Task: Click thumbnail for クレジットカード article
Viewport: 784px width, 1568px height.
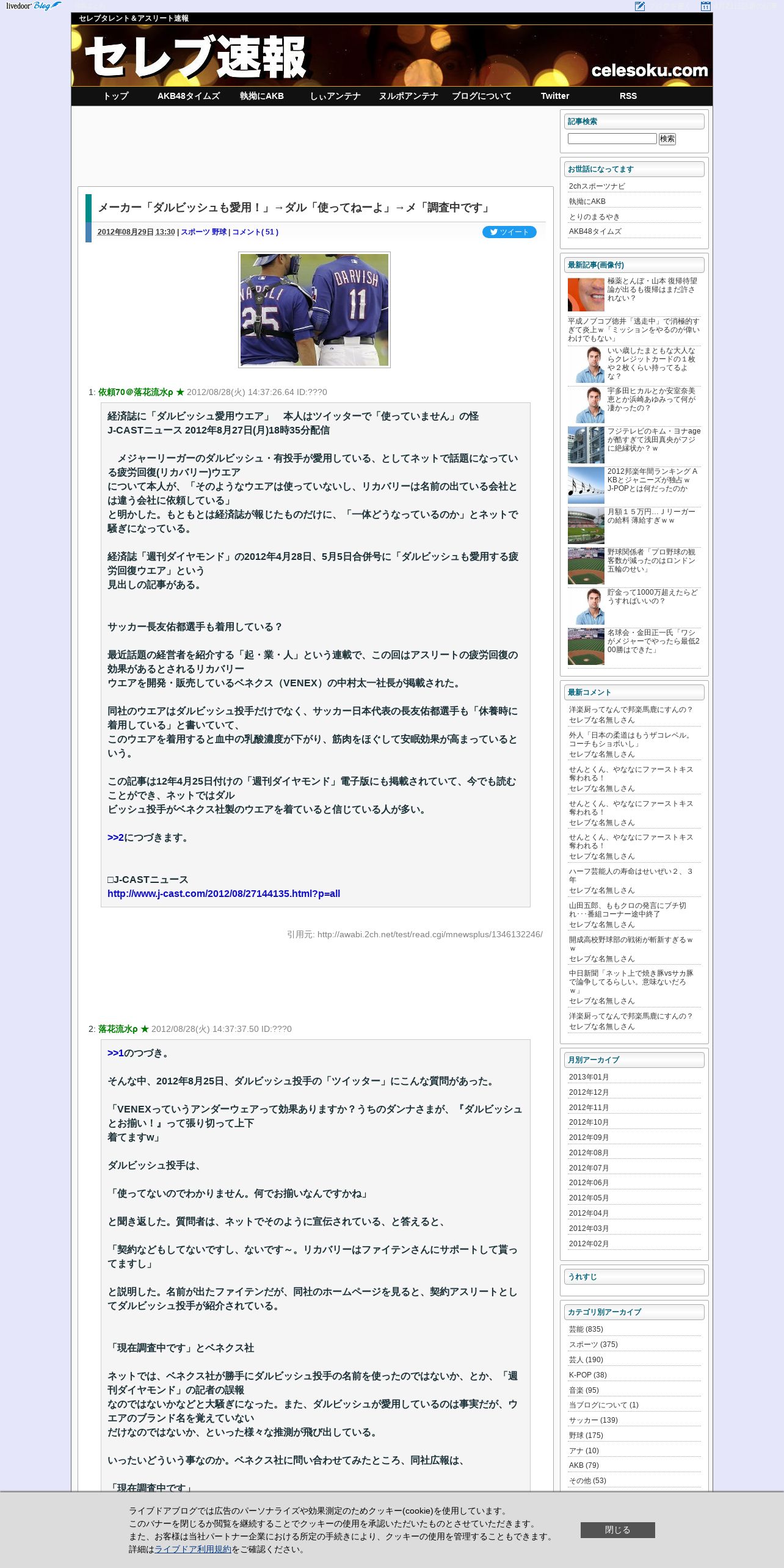Action: (586, 365)
